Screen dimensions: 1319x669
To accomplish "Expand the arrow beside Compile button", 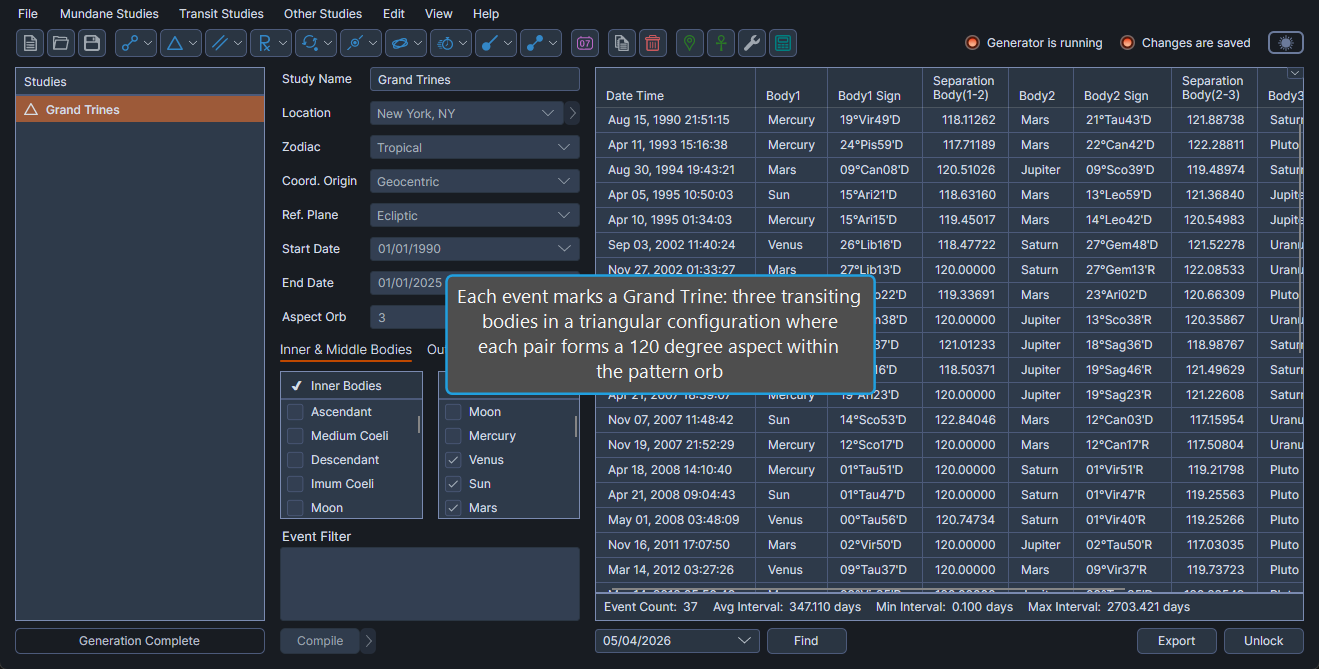I will (369, 641).
